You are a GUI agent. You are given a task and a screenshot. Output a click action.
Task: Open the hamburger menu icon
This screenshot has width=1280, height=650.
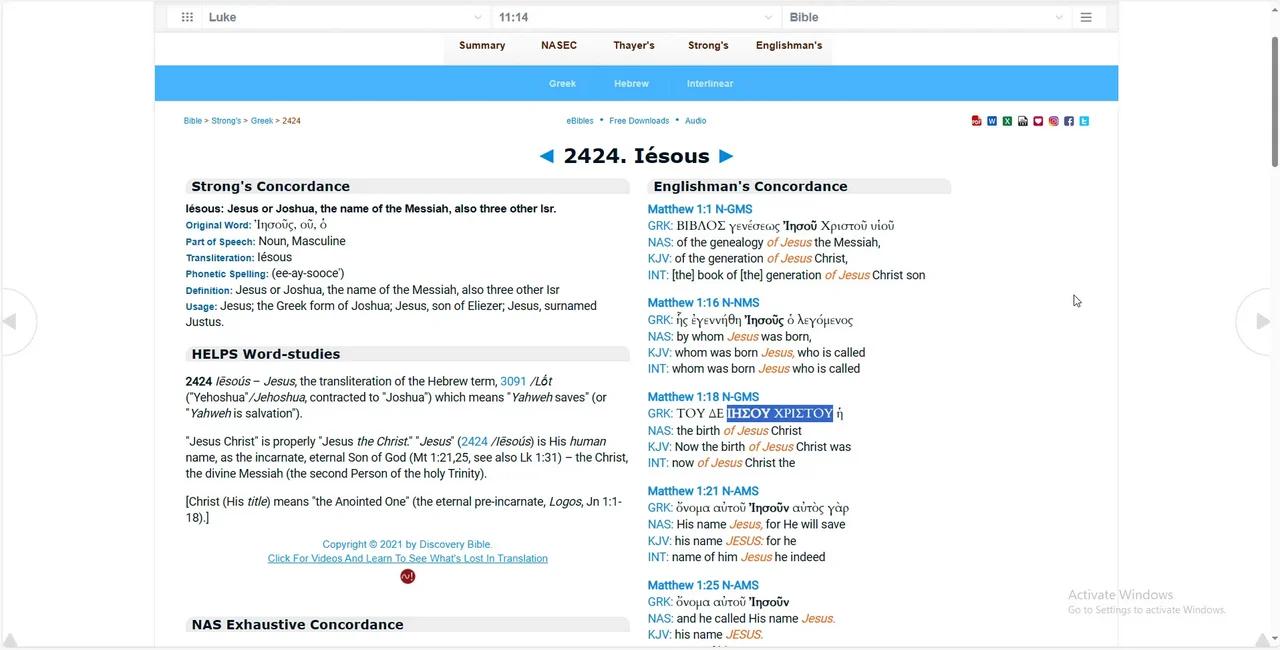(1086, 17)
